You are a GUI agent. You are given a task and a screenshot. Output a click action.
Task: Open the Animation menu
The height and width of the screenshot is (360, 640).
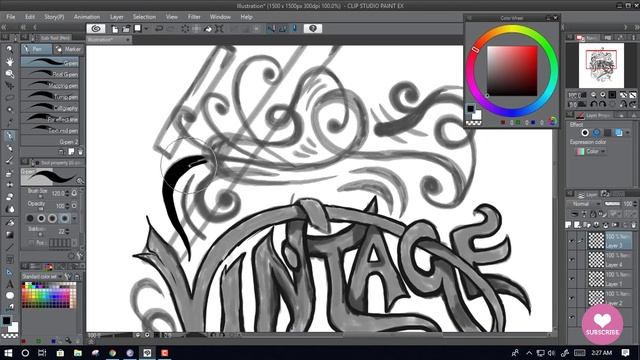[x=87, y=17]
